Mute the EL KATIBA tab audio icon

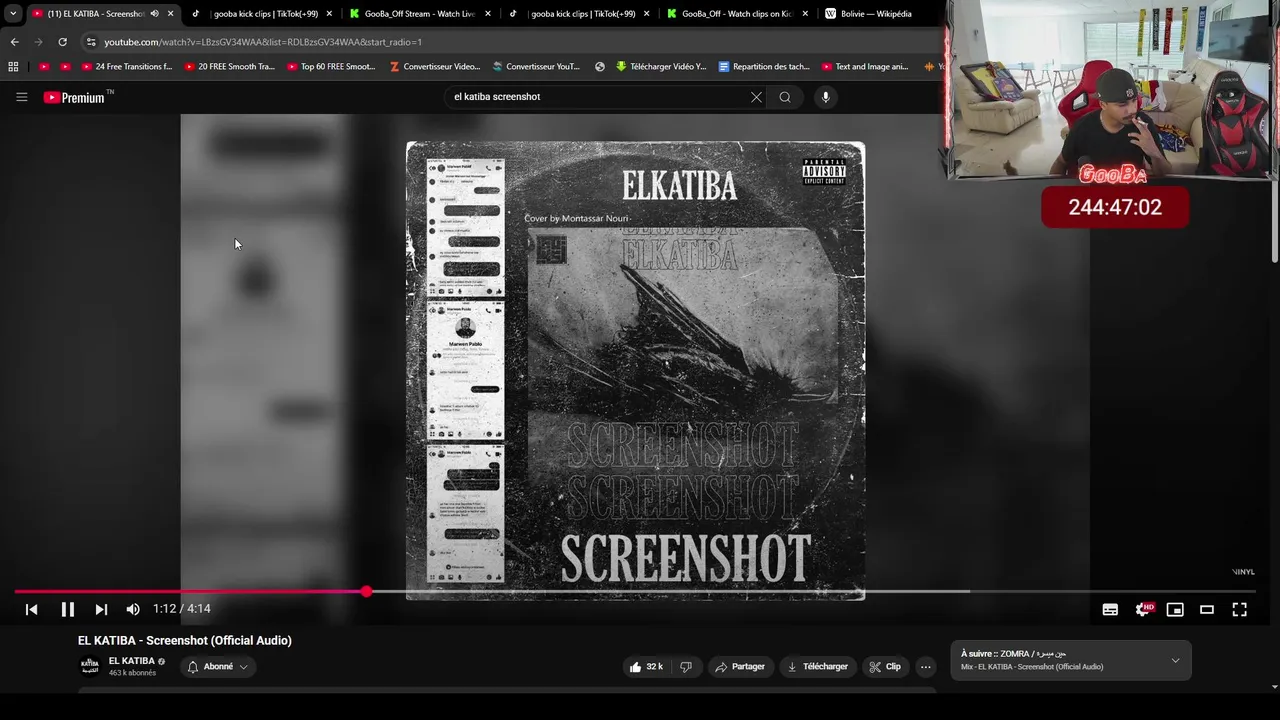154,14
